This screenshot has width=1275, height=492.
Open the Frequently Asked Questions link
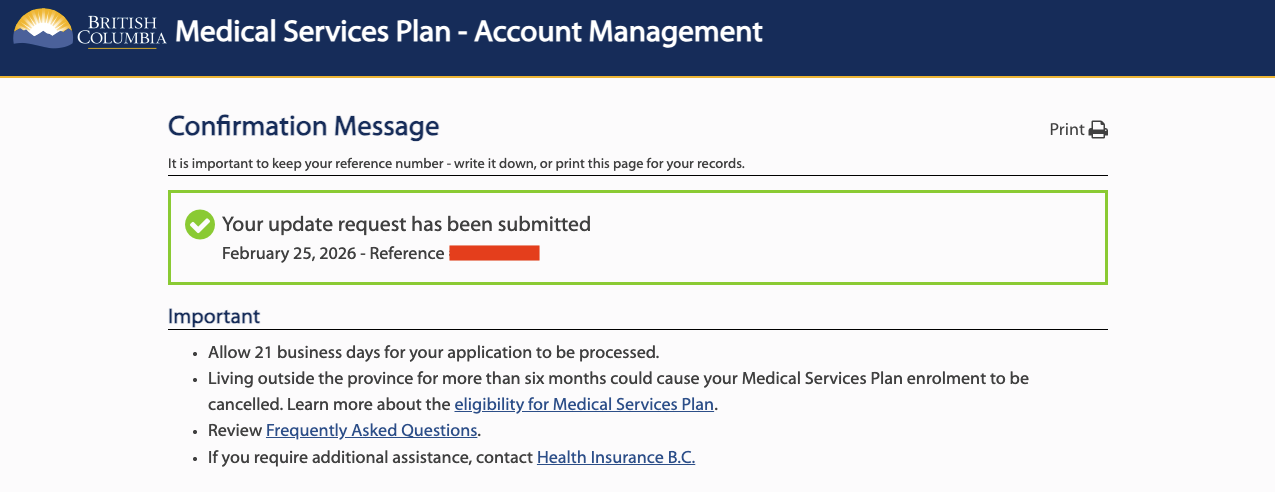tap(371, 431)
